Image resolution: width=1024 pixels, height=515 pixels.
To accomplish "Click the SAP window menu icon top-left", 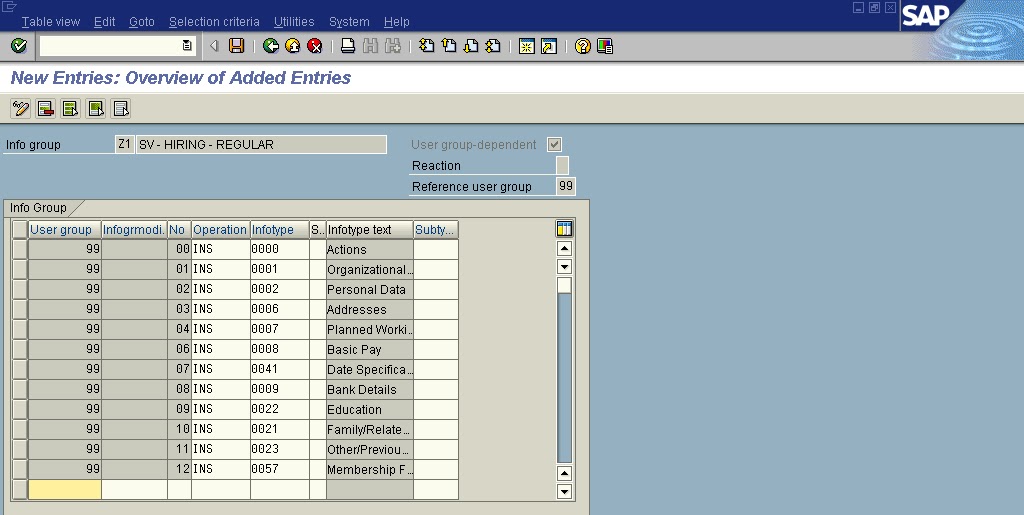I will point(8,7).
